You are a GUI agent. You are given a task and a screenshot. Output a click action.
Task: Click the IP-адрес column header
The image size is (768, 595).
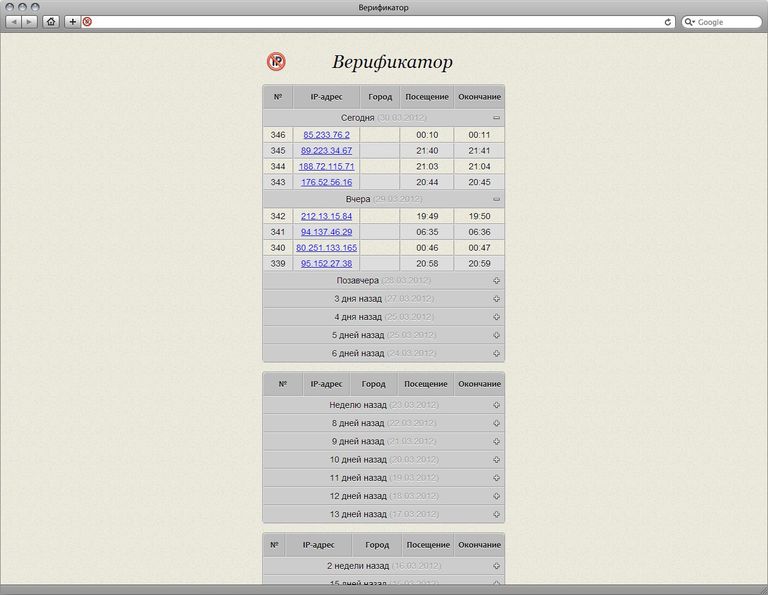tap(326, 97)
